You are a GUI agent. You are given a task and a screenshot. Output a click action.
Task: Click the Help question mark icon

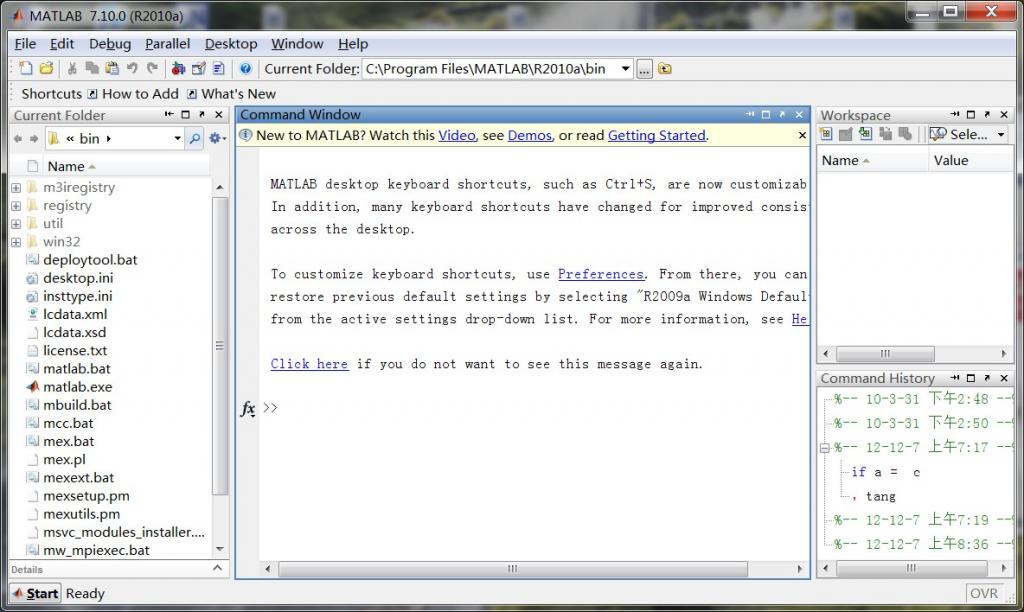(246, 69)
